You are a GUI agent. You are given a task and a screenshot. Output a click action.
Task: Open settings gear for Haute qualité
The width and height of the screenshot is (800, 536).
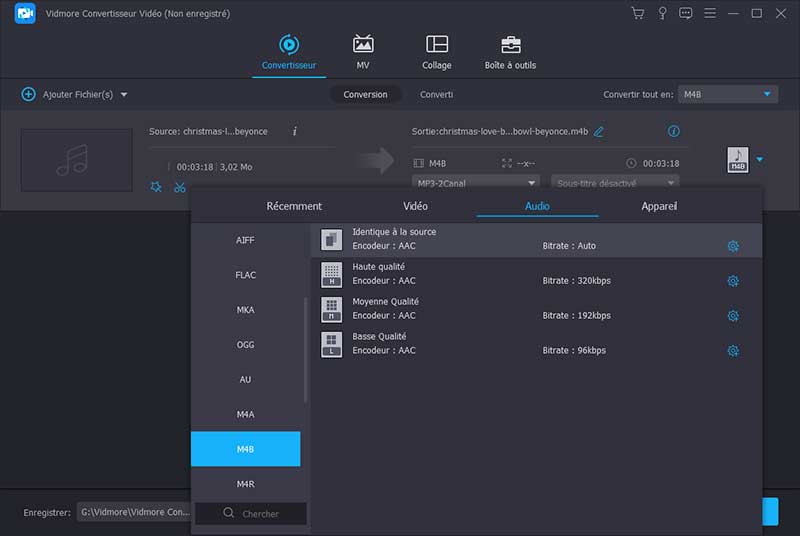tap(733, 281)
